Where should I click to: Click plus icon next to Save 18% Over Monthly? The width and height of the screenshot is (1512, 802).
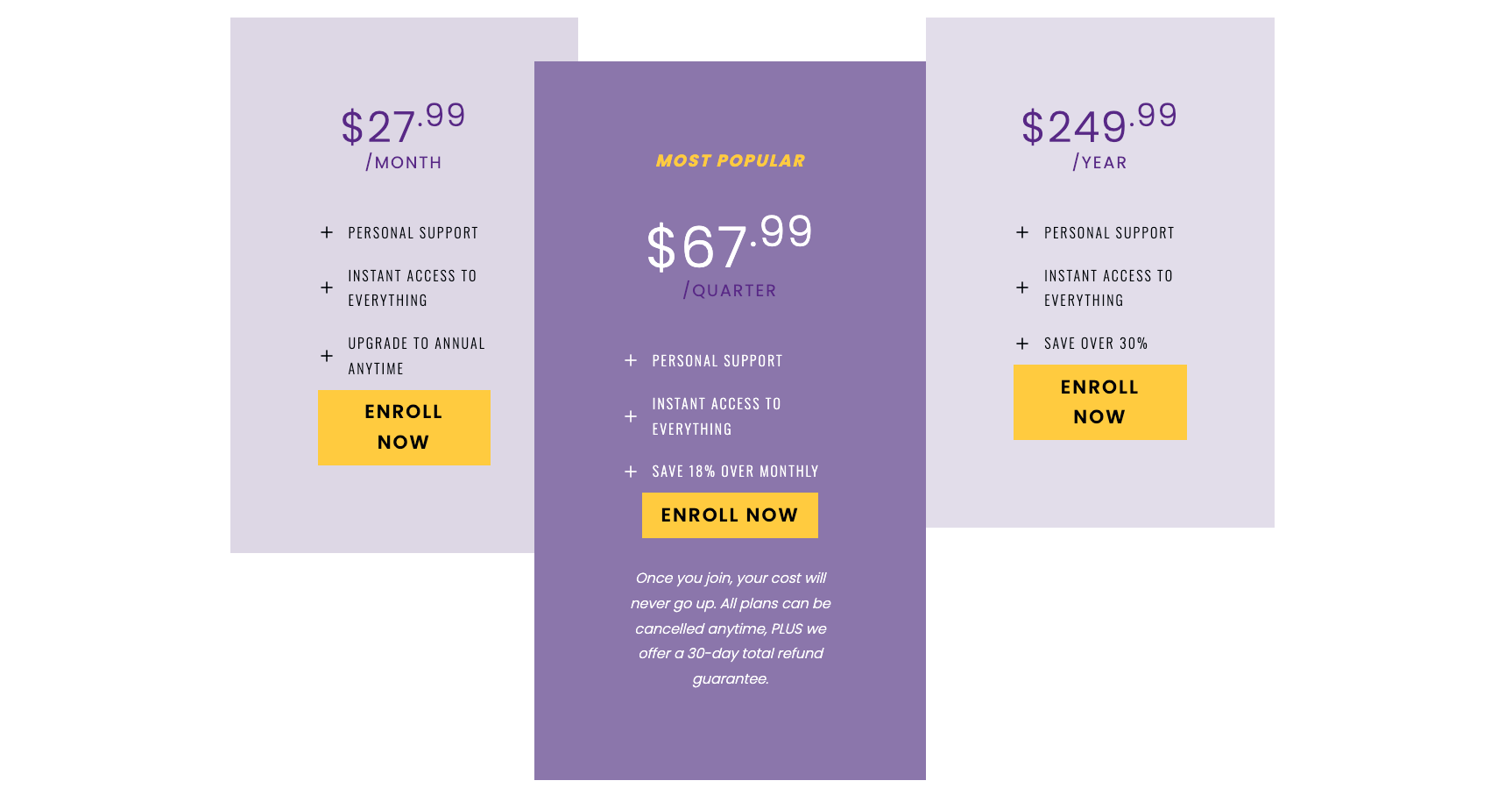coord(631,472)
